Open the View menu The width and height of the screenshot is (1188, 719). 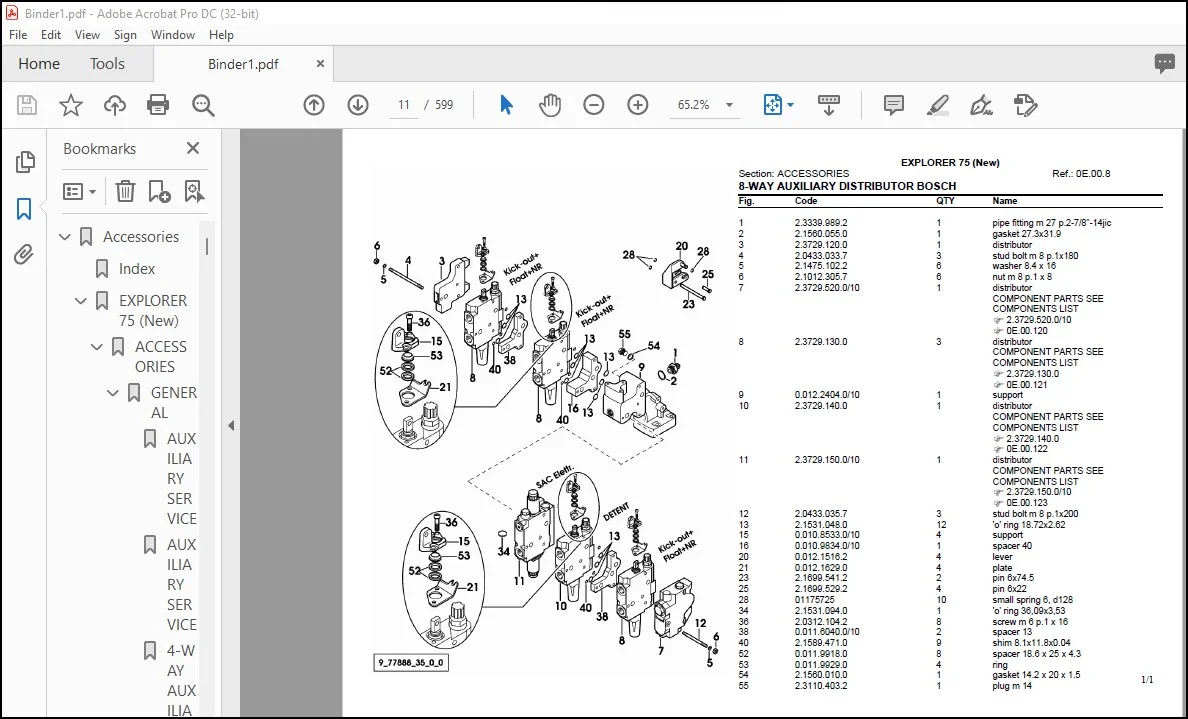coord(87,35)
